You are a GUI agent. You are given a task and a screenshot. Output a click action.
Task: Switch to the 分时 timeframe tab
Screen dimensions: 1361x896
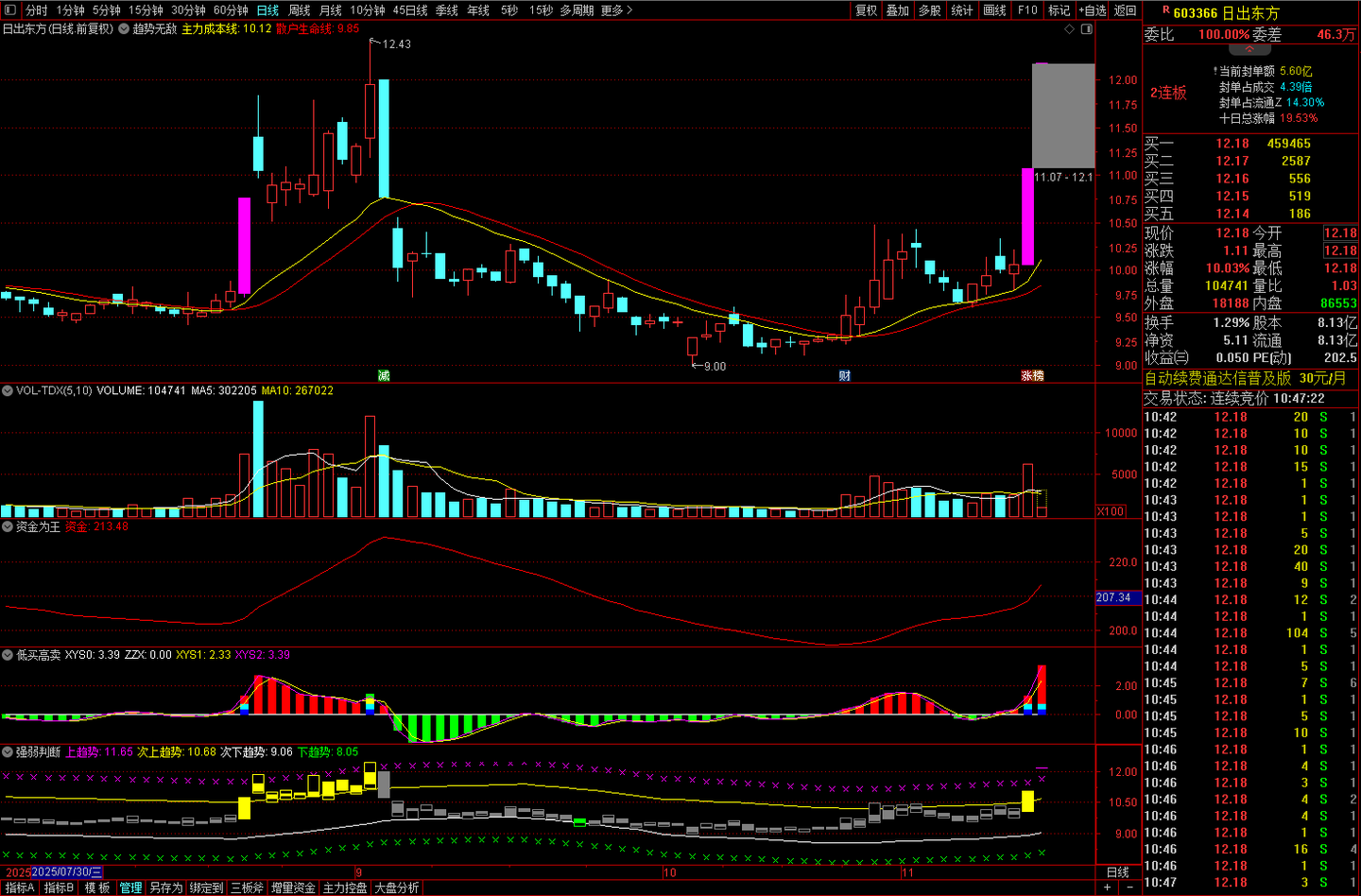[x=37, y=10]
